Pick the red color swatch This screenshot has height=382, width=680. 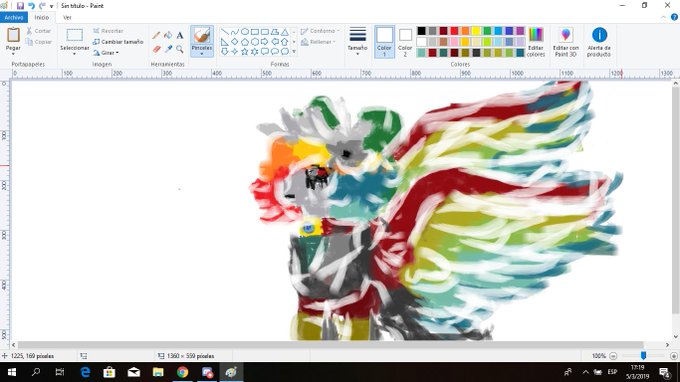point(454,31)
